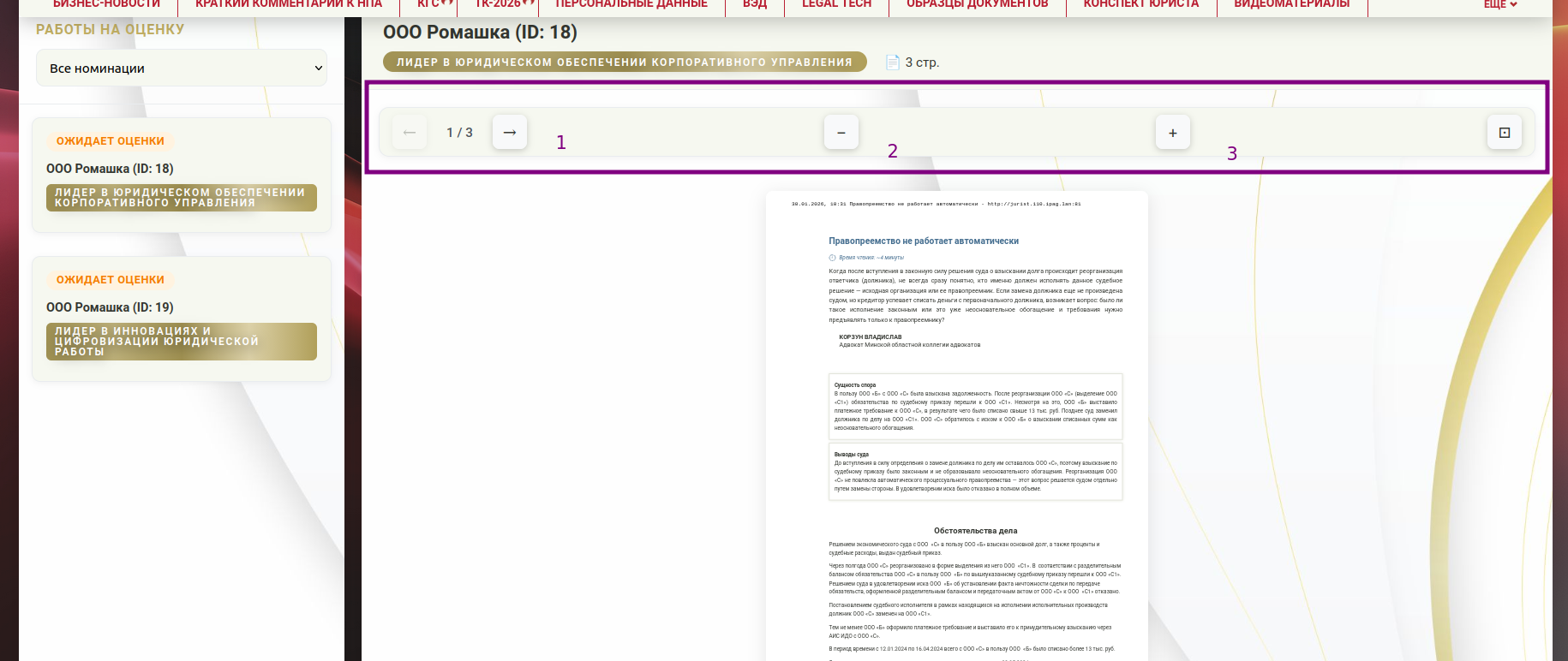Click the previous page arrow button
Screen dimensions: 1568x661
click(410, 133)
